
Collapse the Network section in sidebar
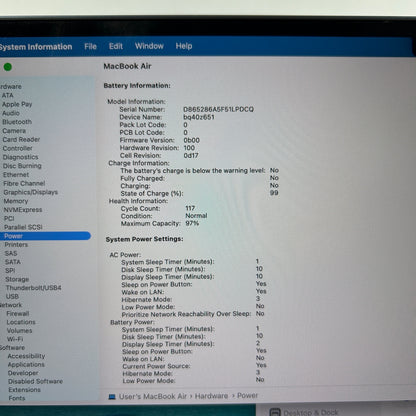pyautogui.click(x=11, y=305)
